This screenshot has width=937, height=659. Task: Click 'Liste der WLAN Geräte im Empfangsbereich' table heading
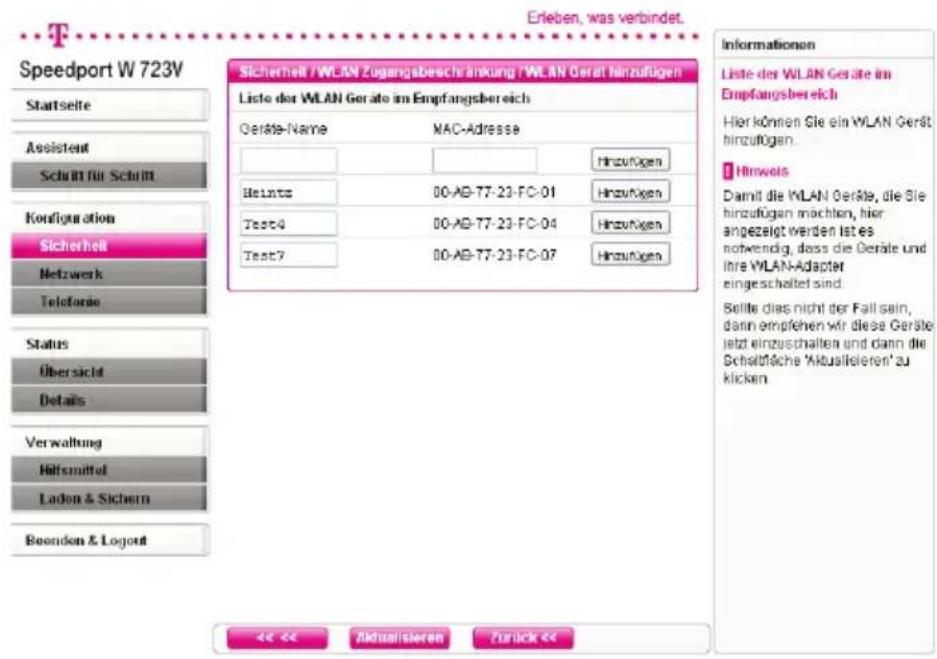(384, 99)
